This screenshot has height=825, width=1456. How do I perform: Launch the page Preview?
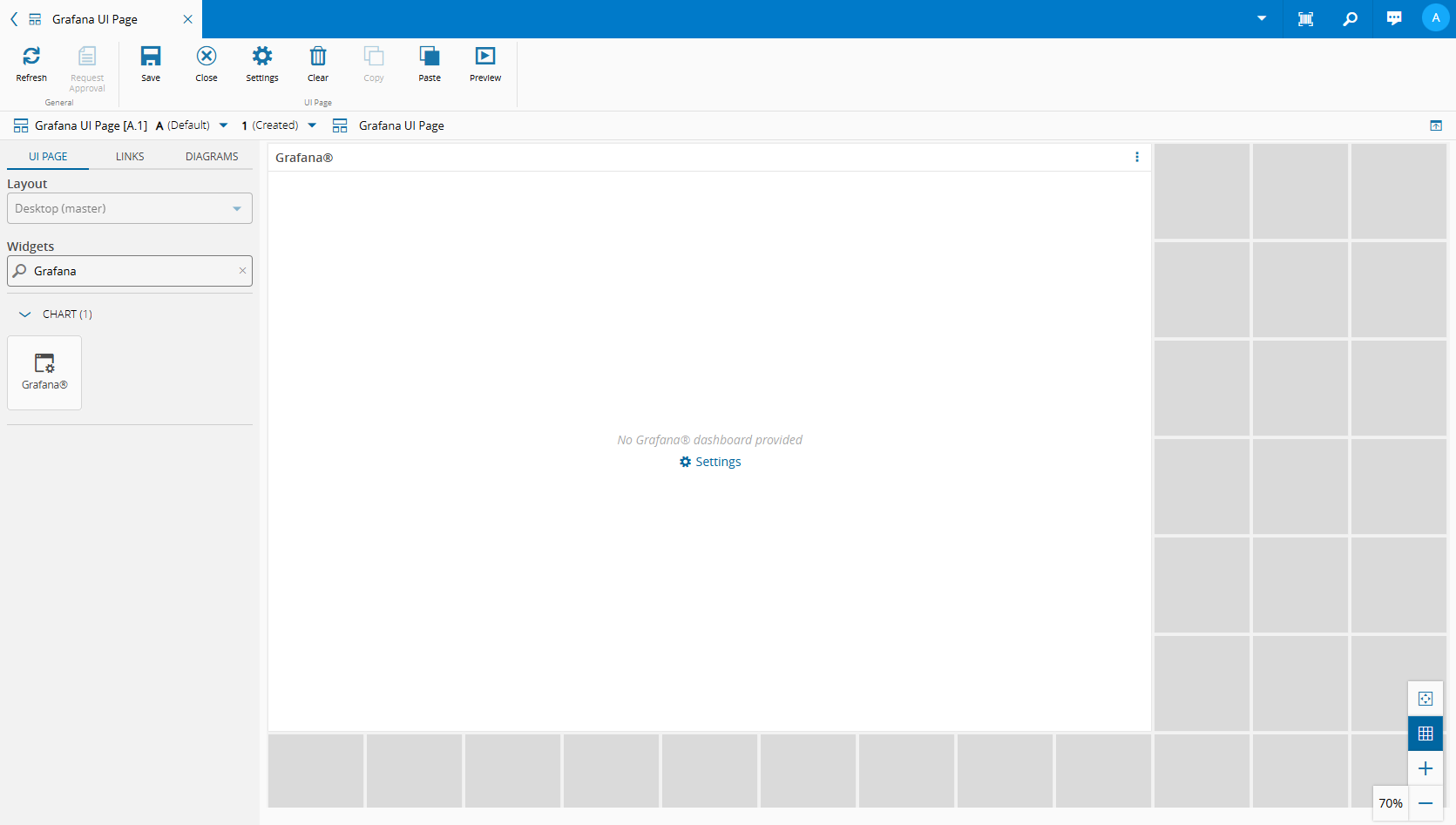[x=485, y=57]
